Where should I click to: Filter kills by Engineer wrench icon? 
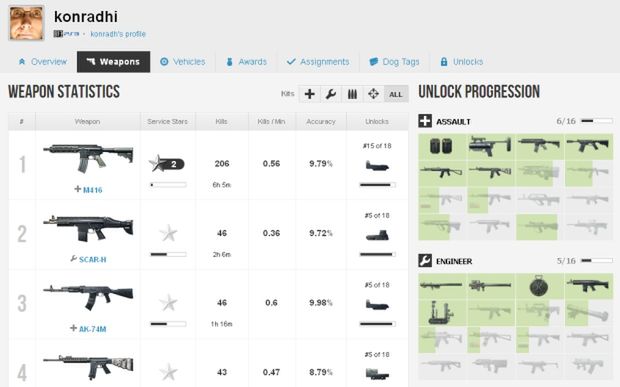(x=331, y=94)
